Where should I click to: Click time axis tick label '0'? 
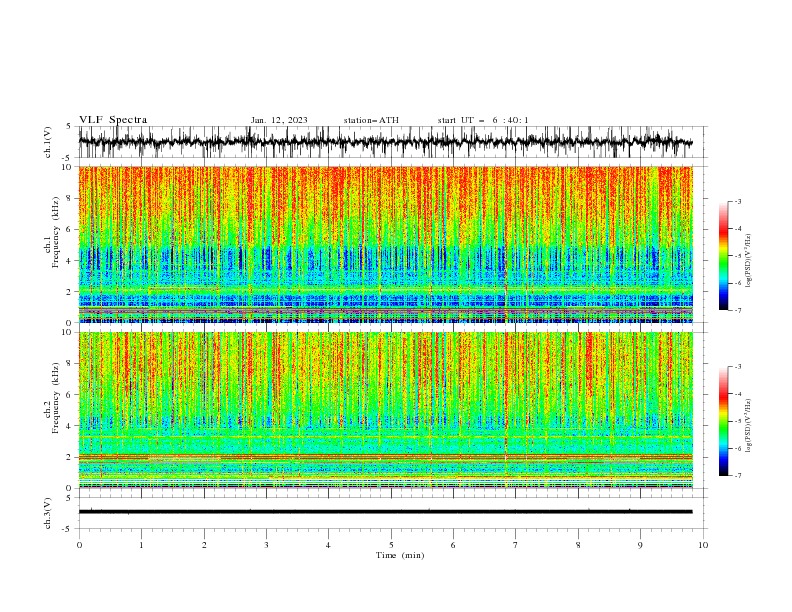(x=79, y=545)
